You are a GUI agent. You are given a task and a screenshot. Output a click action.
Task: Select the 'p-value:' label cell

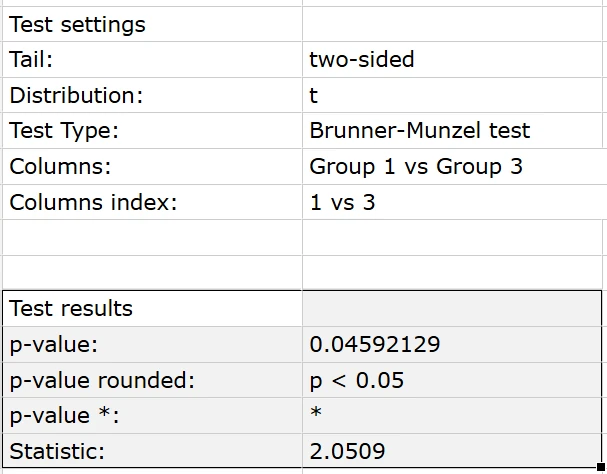click(152, 344)
